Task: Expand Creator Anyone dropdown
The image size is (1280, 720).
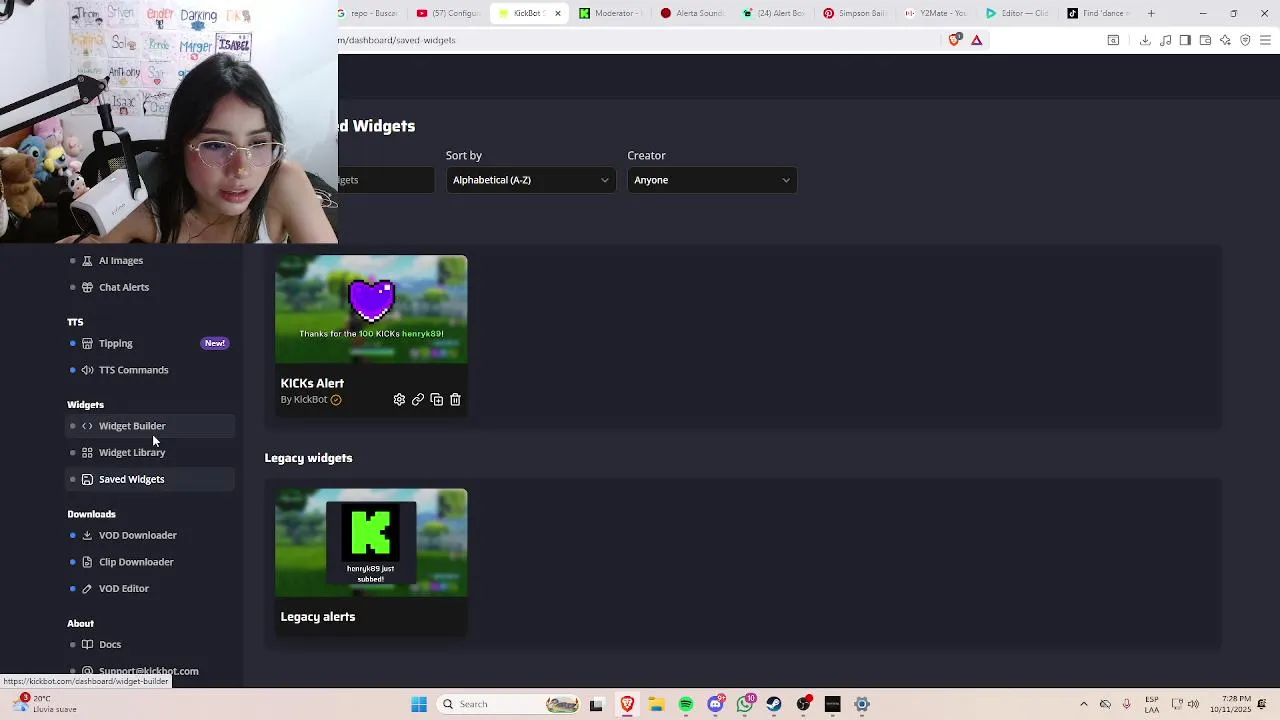Action: [712, 180]
